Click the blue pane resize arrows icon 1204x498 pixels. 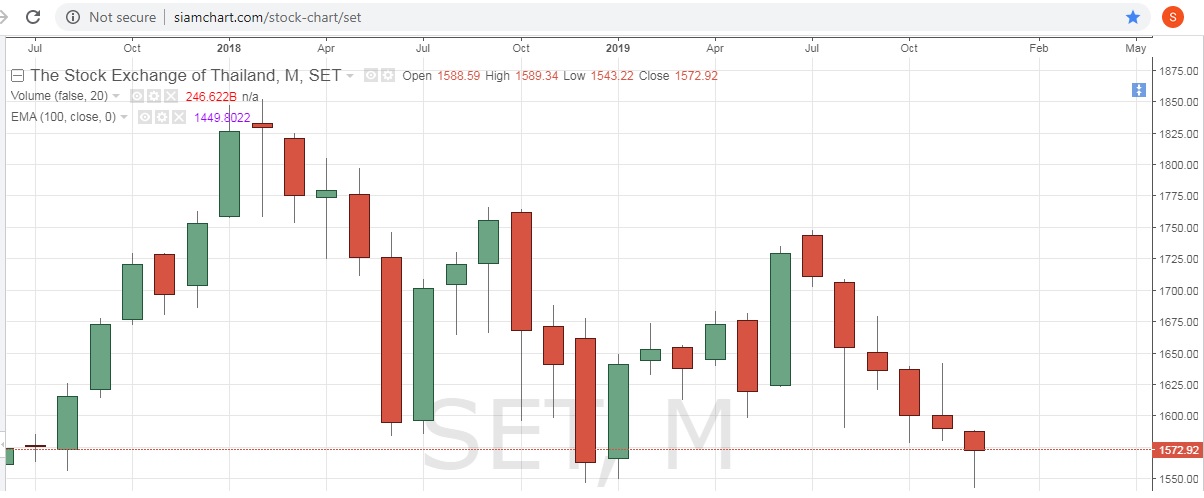tap(1138, 90)
